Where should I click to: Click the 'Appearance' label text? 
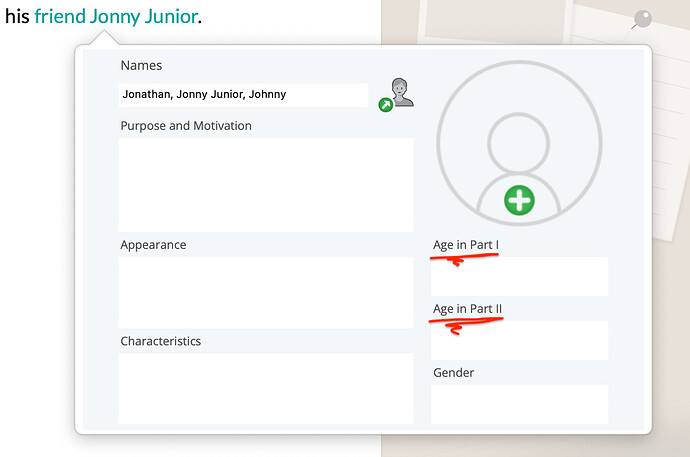pyautogui.click(x=153, y=245)
